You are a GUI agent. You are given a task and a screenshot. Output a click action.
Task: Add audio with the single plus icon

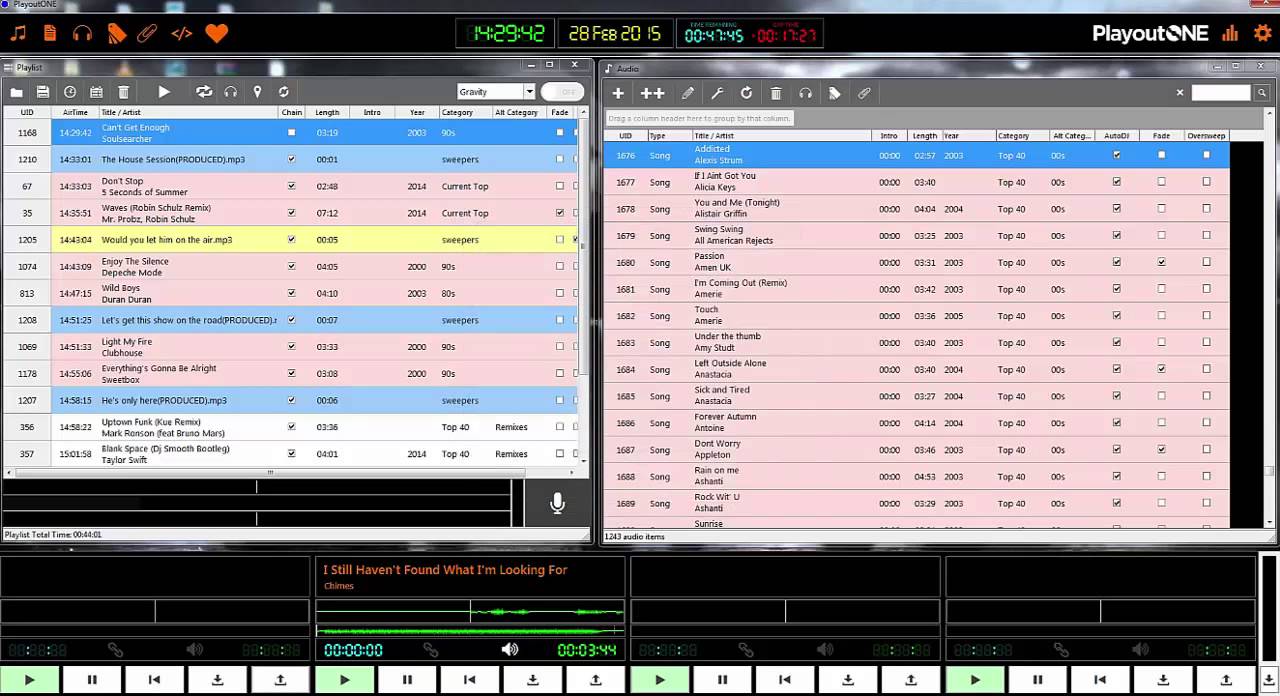pos(618,93)
